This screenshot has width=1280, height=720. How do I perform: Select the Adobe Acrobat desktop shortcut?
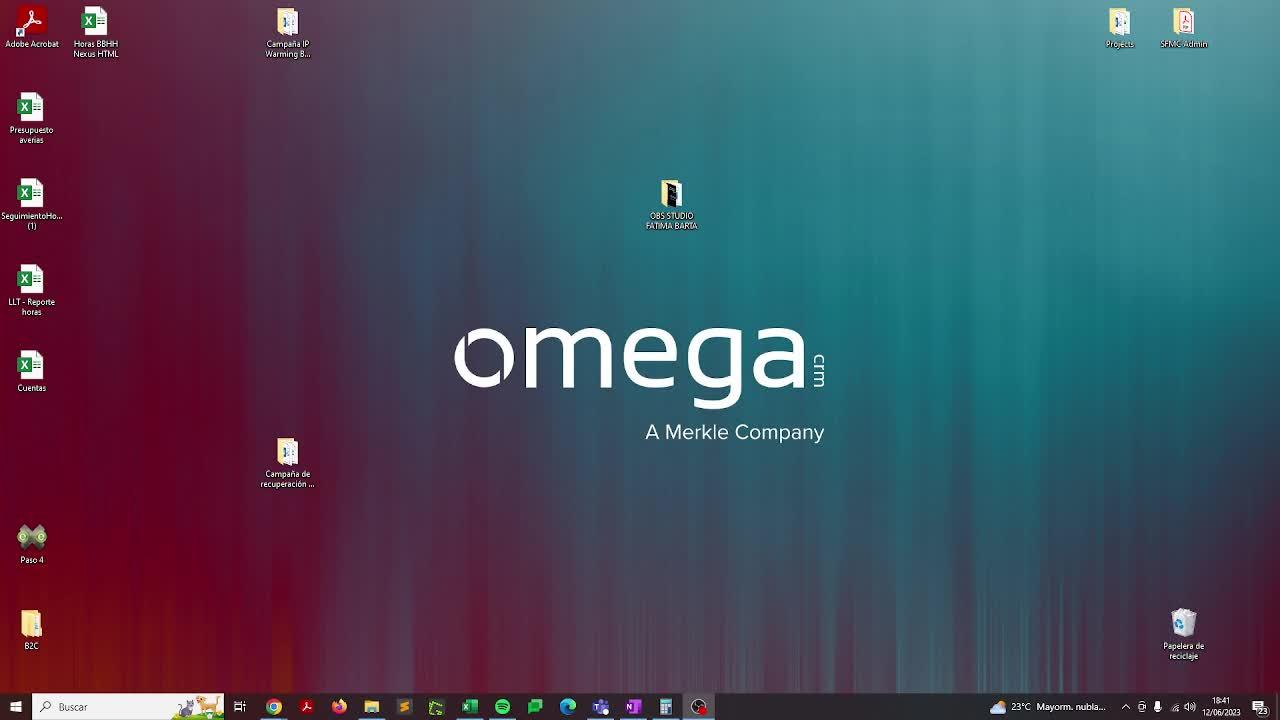[32, 28]
